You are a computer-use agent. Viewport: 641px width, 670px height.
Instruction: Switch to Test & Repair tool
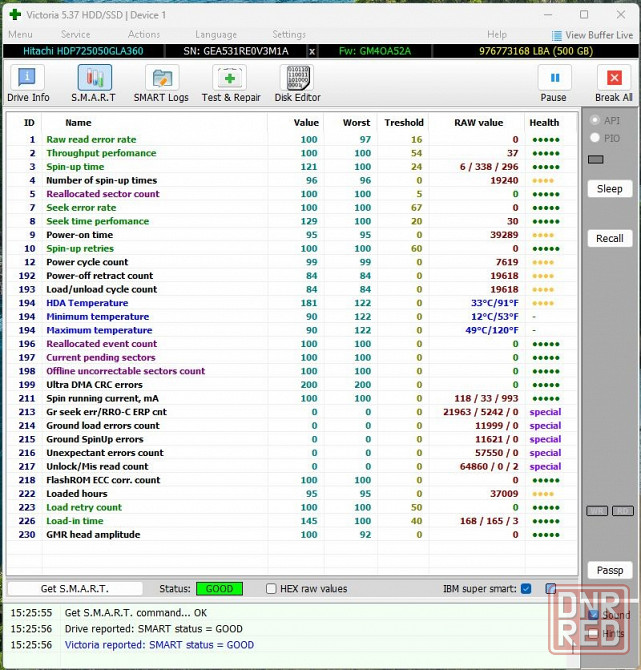coord(230,83)
